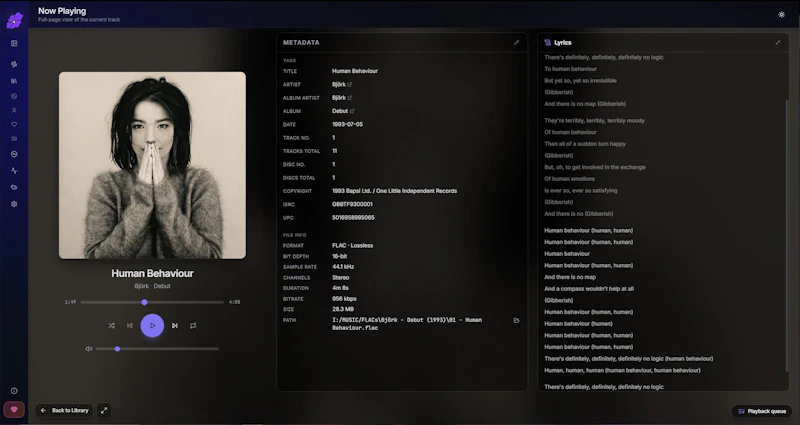Screen dimensions: 800x425
Task: Seek on the track progress slider
Action: coord(152,302)
